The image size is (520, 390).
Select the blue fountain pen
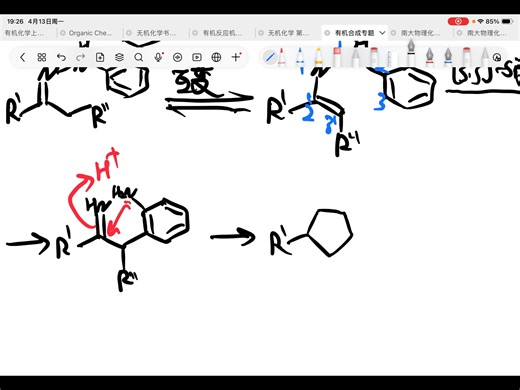448,57
